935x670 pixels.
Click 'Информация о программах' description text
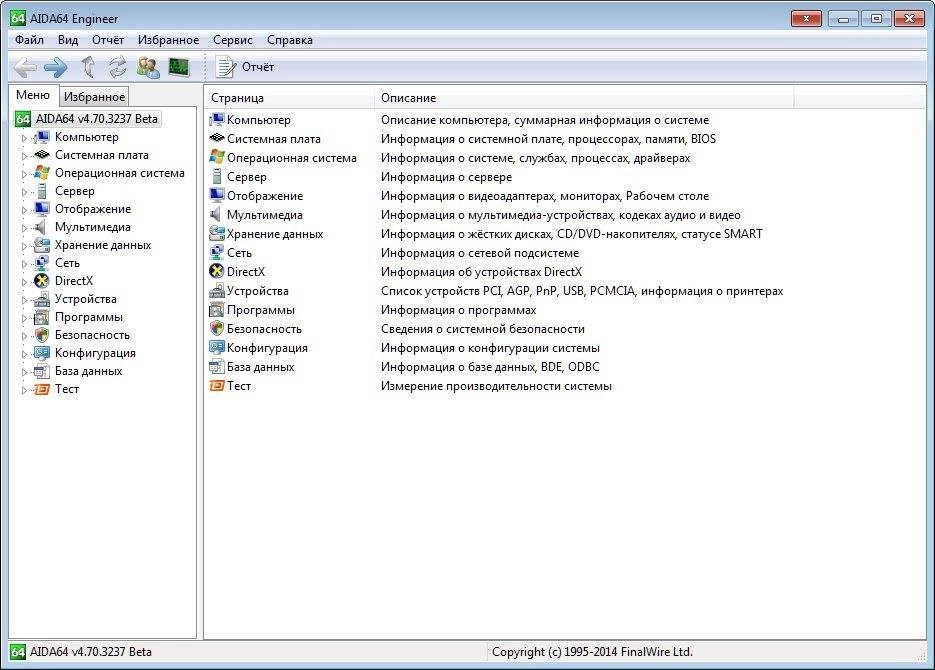pos(459,310)
